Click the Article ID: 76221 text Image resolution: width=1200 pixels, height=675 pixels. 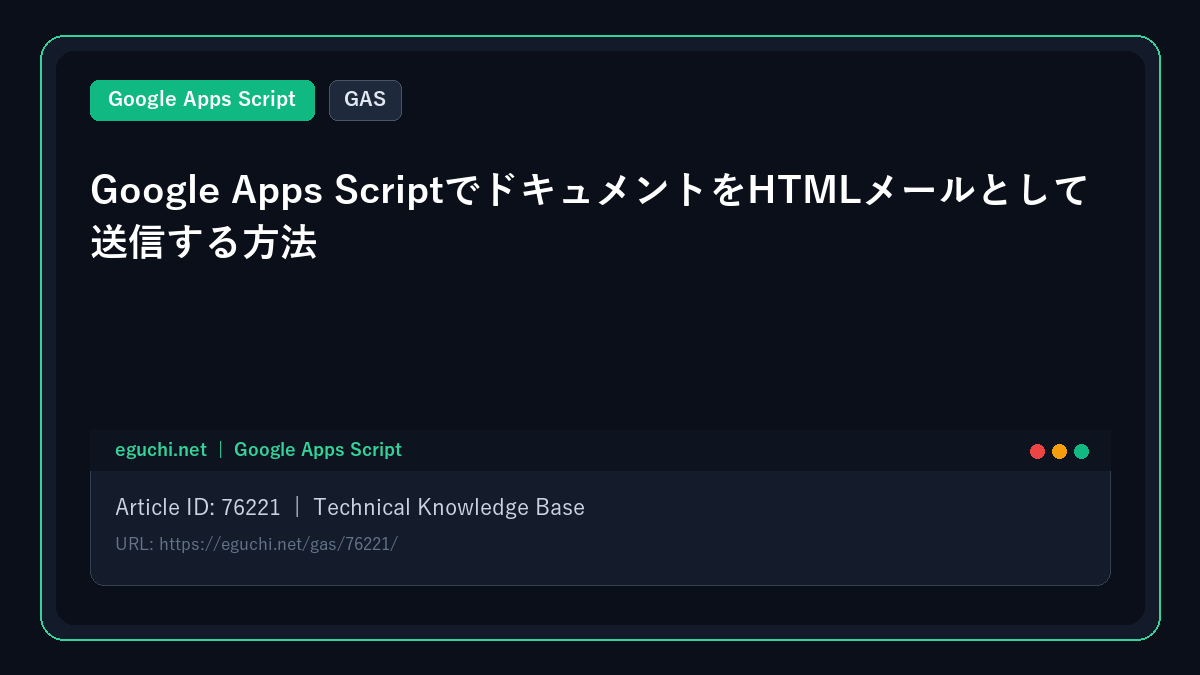tap(198, 507)
